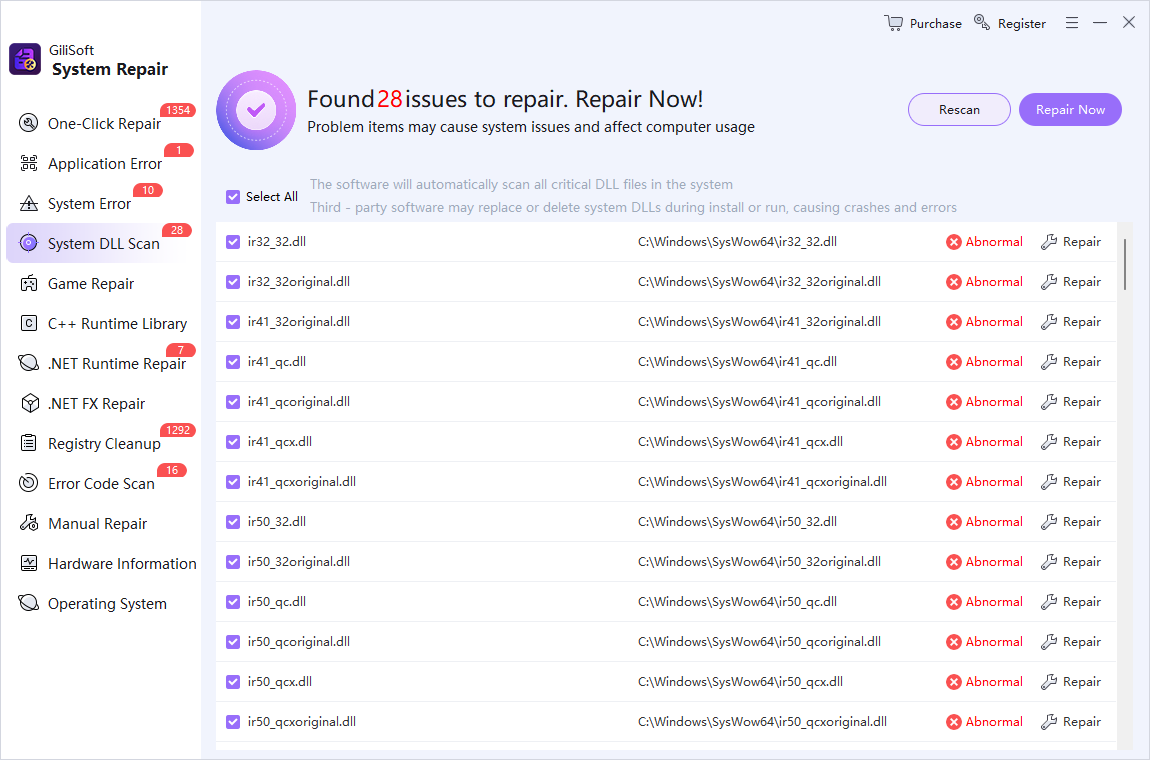This screenshot has height=760, width=1150.
Task: Uncheck the ir41_32original.dll checkbox
Action: click(232, 321)
